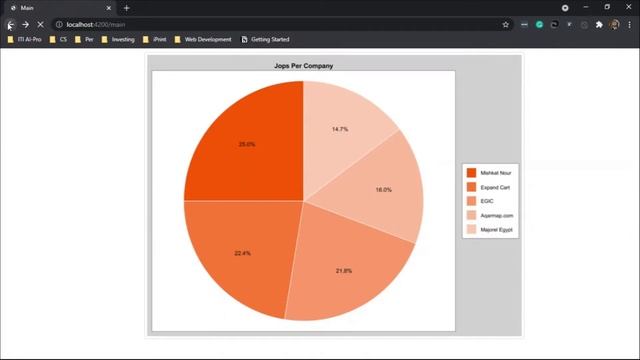
Task: Click the EGIC legend color swatch
Action: coord(471,201)
